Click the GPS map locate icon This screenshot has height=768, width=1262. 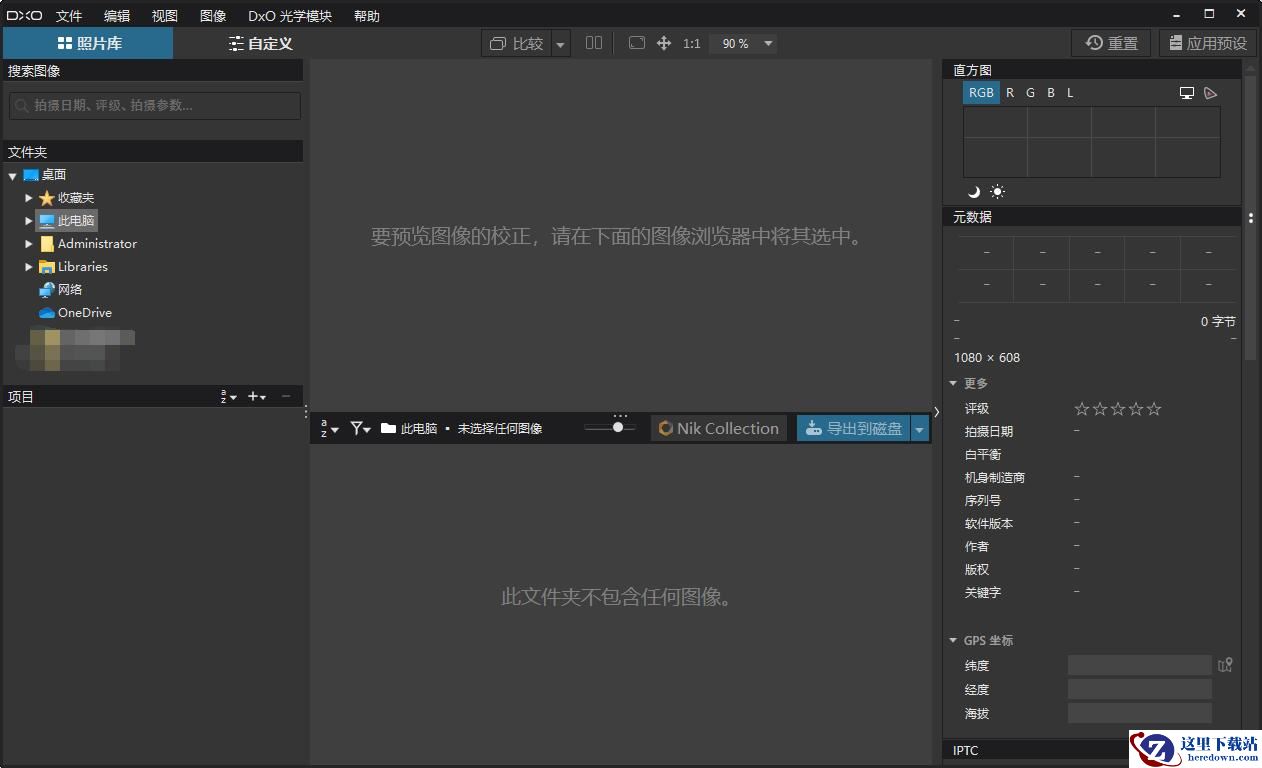coord(1225,665)
